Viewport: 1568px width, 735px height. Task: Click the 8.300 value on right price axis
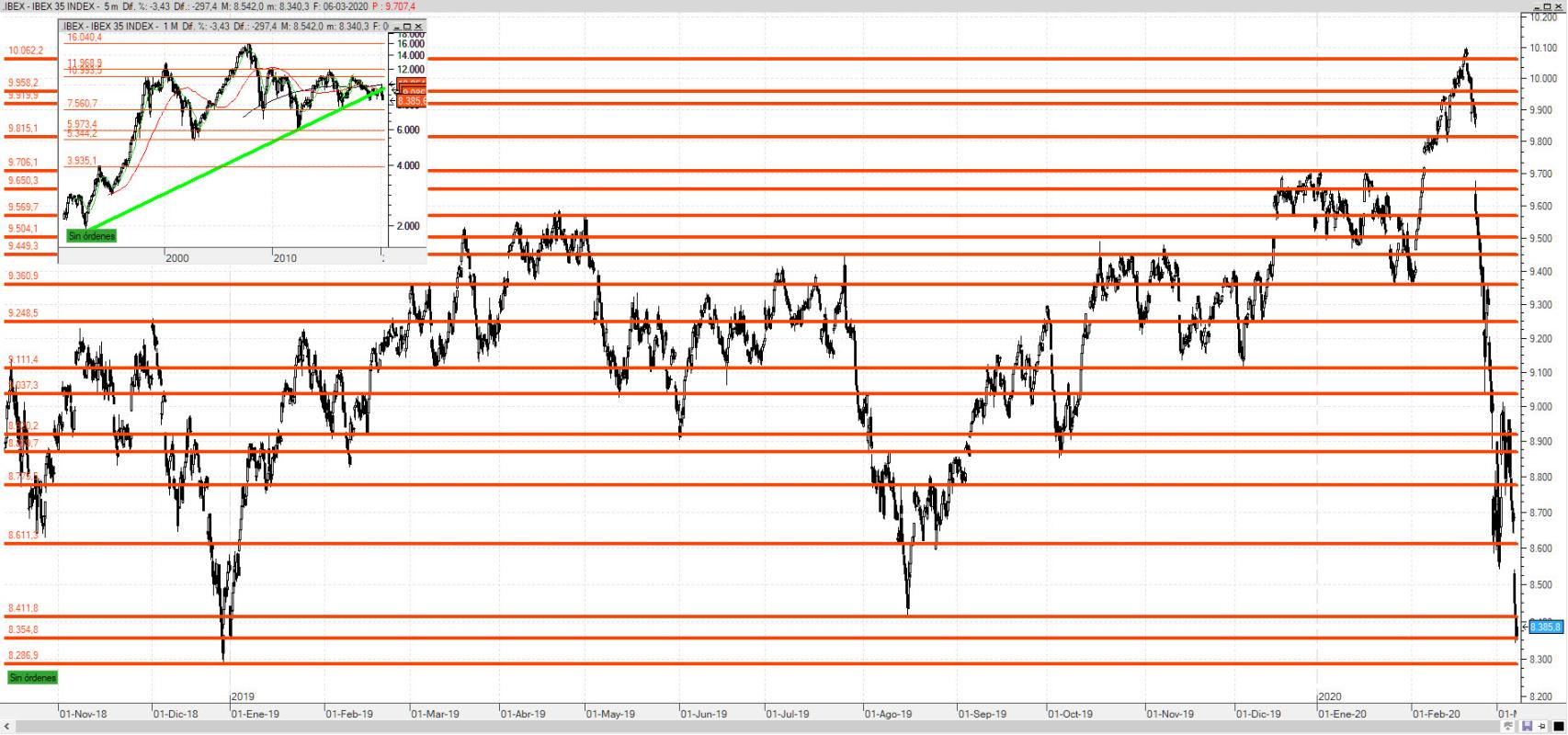pyautogui.click(x=1543, y=659)
